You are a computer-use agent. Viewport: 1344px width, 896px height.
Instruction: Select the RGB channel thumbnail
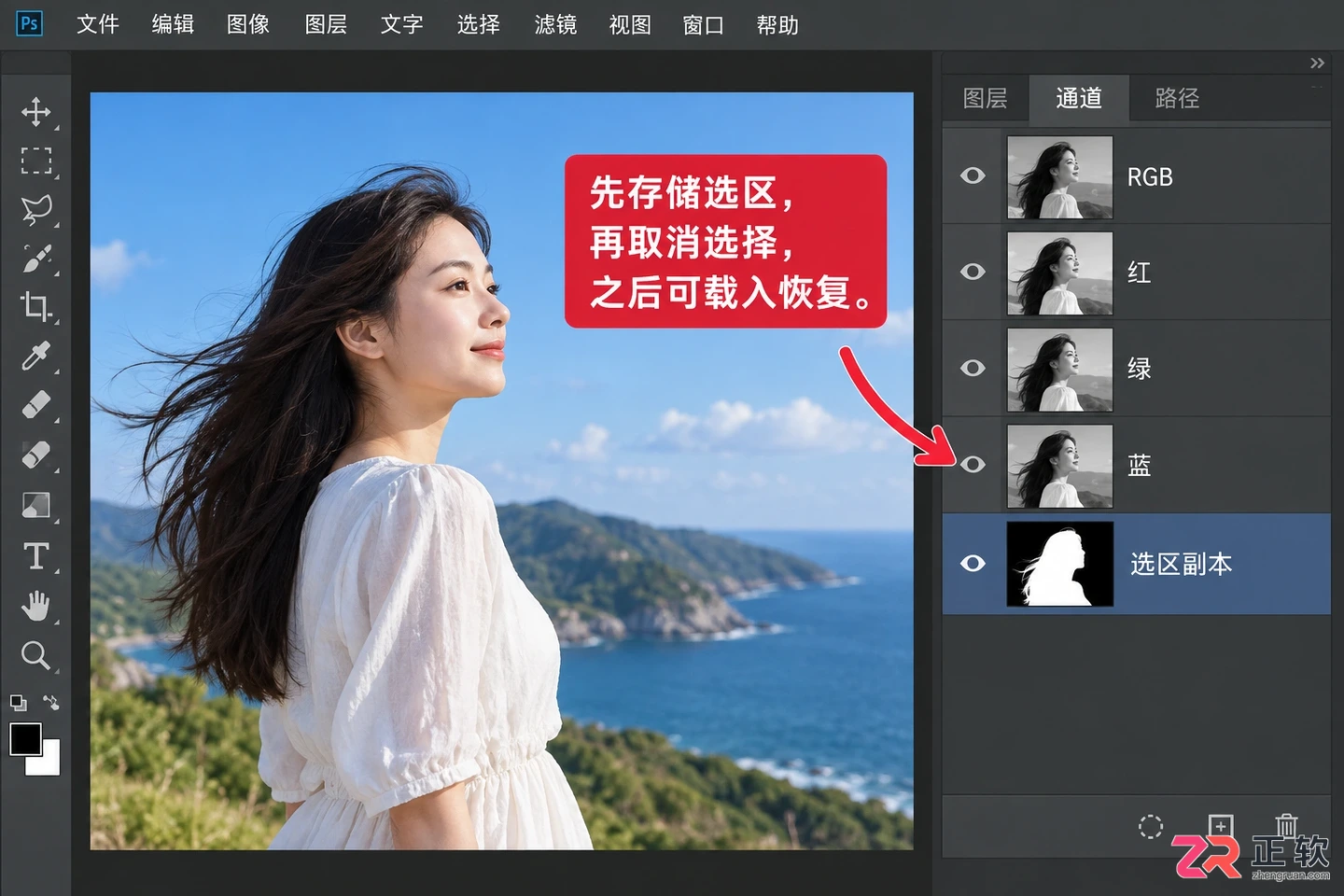pyautogui.click(x=1060, y=177)
